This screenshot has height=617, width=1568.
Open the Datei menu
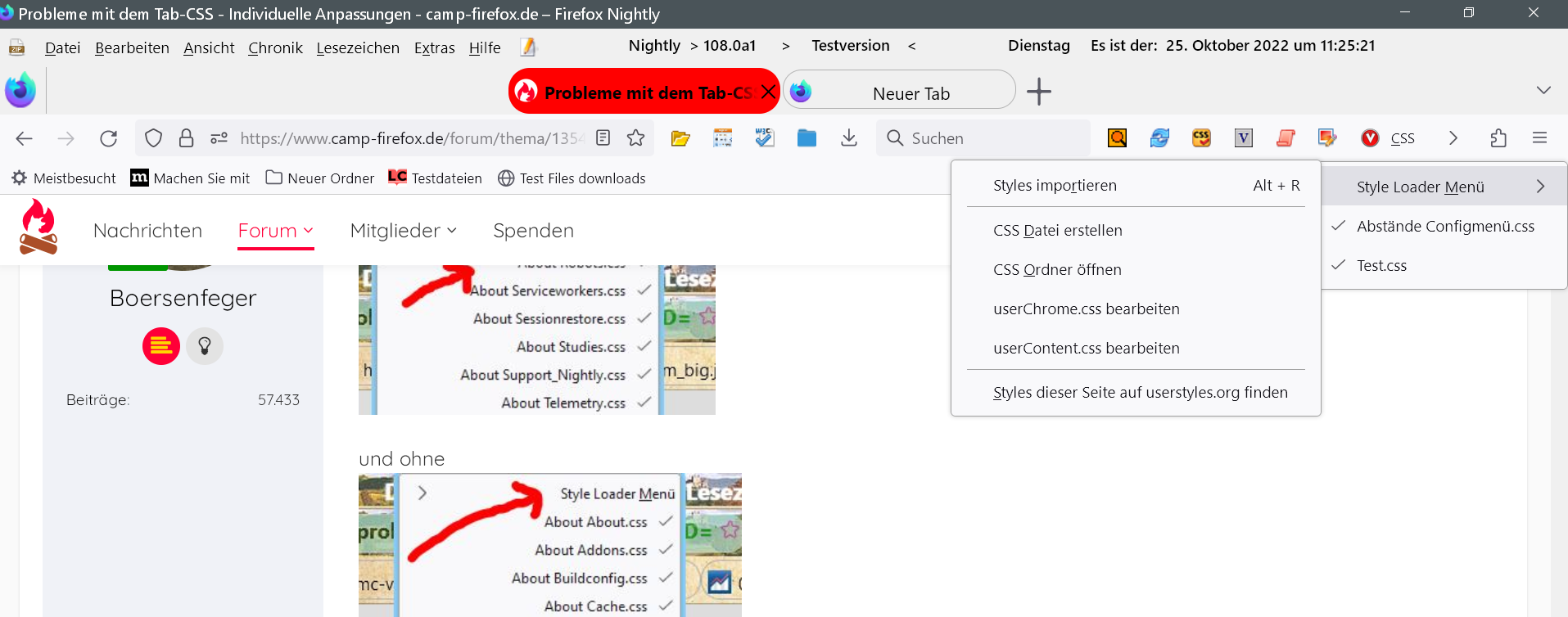62,47
